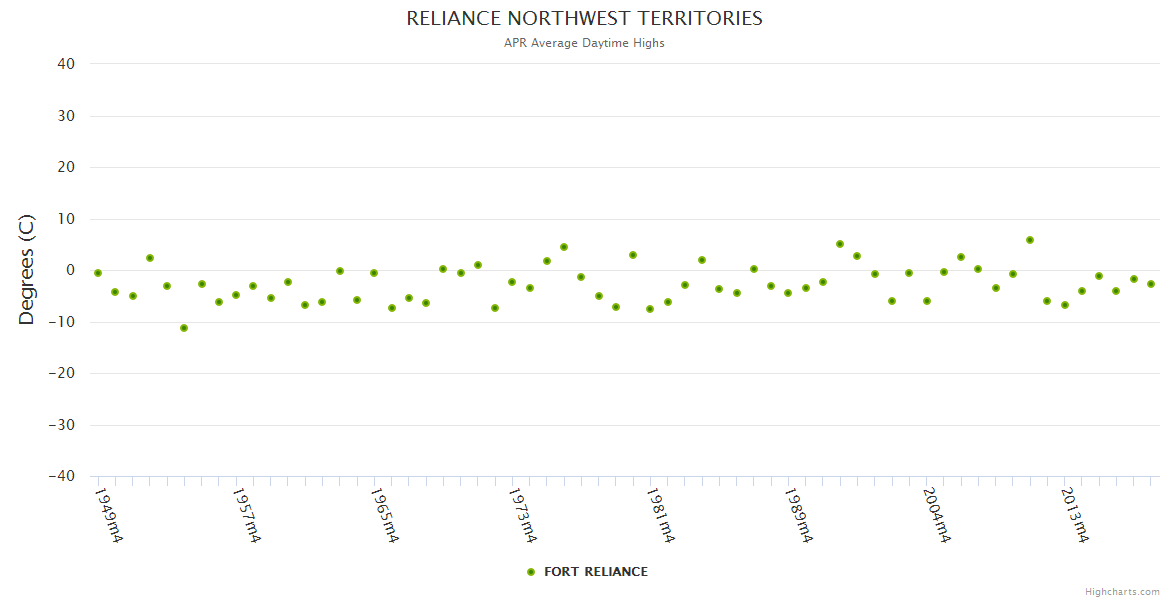Toggle the FORT RELIANCE series legend label
Image resolution: width=1170 pixels, height=600 pixels.
coord(595,572)
